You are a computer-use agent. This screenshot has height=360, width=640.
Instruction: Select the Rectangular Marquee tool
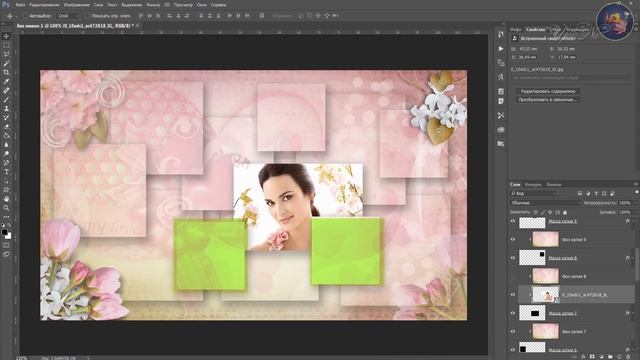point(6,45)
